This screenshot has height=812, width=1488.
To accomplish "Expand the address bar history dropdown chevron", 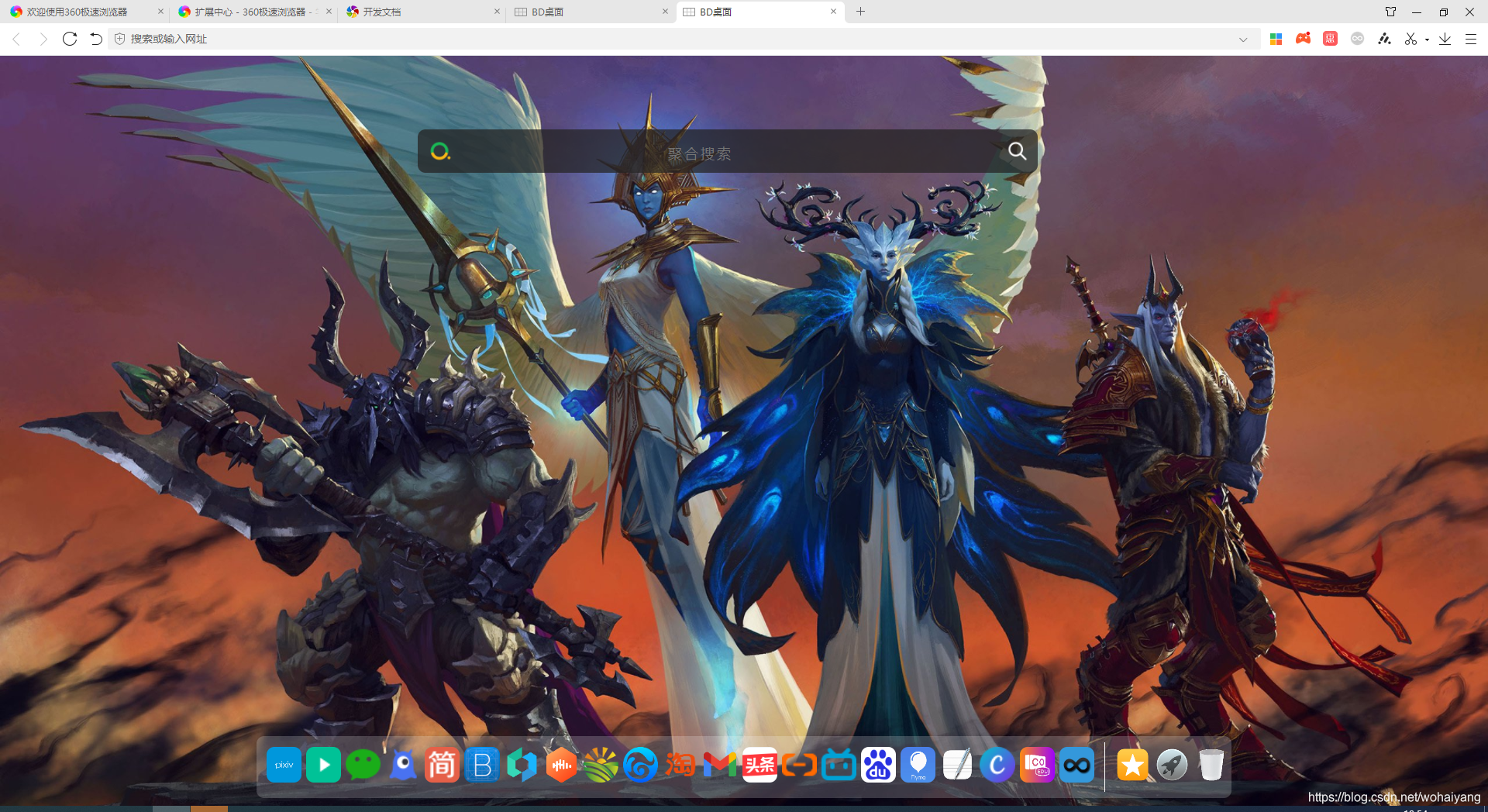I will tap(1243, 39).
